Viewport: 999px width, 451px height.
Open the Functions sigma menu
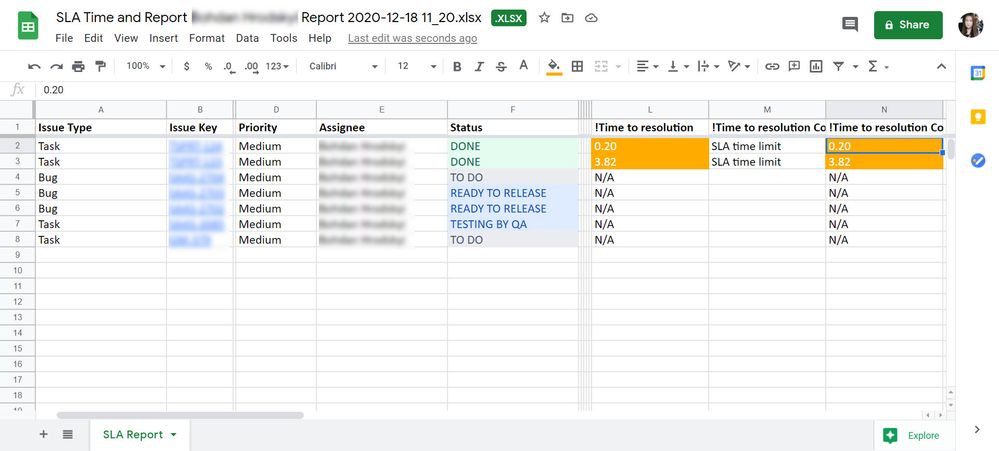coord(877,66)
